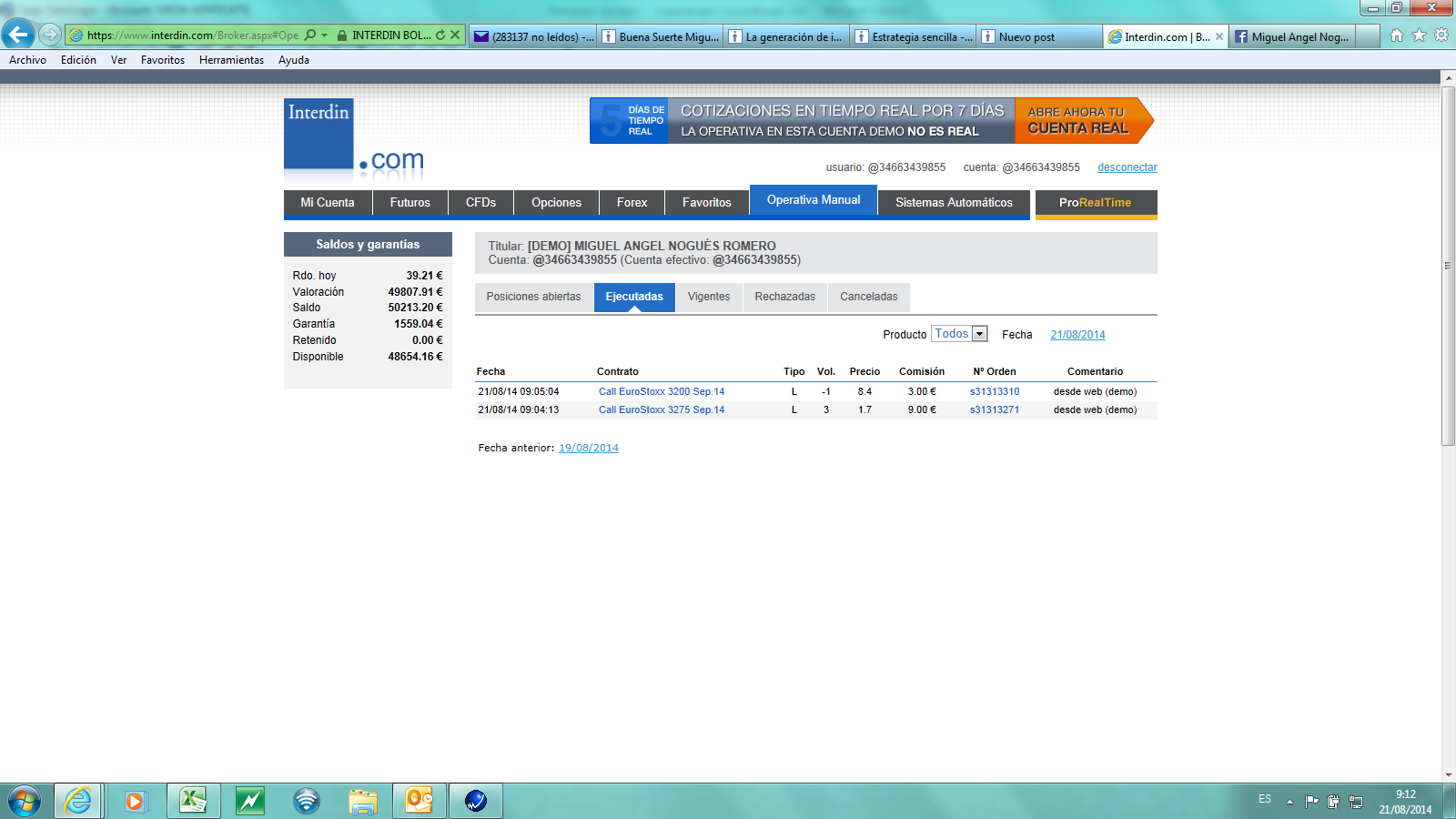The image size is (1456, 819).
Task: Click the ES language indicator
Action: click(1265, 799)
